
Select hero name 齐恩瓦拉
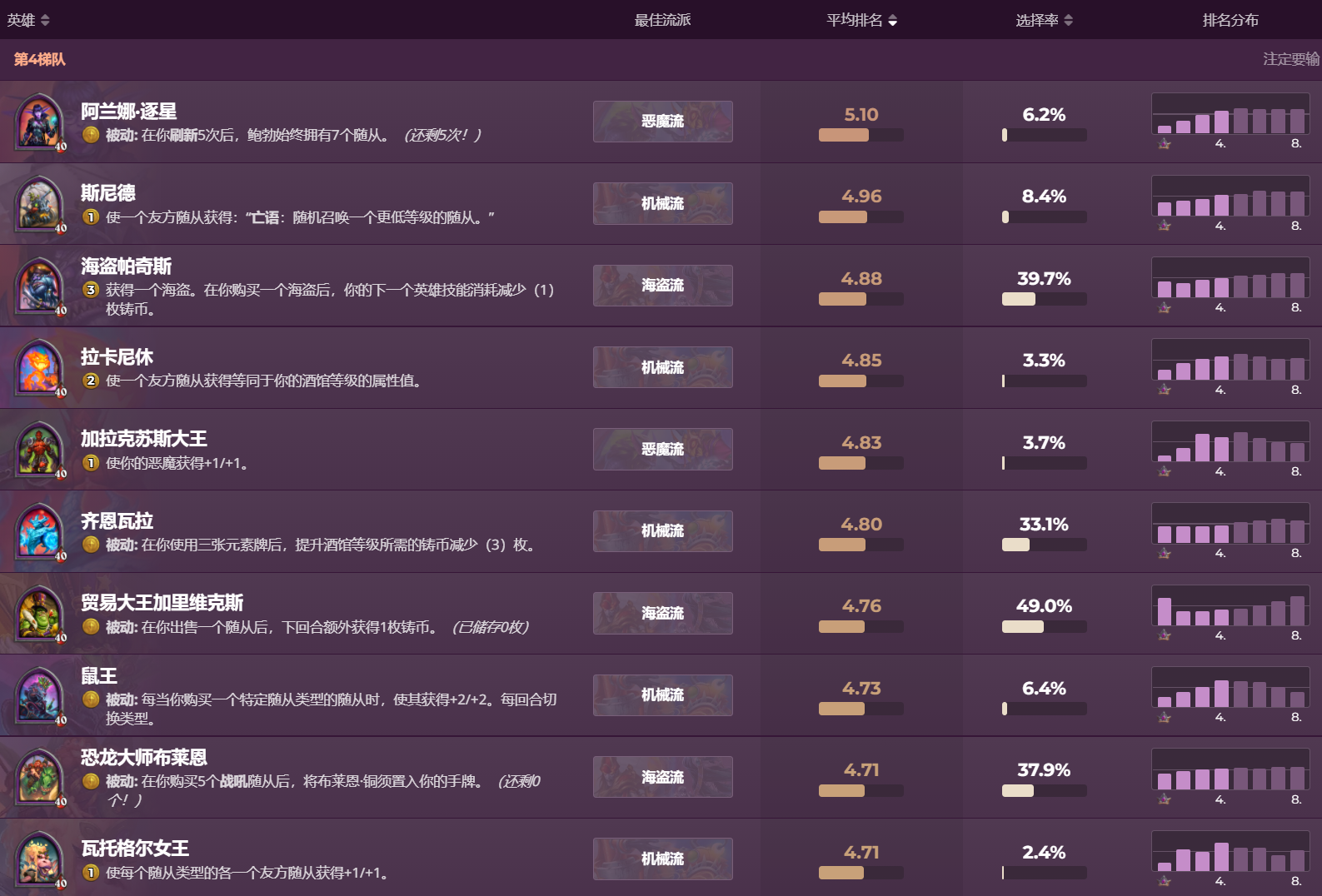(117, 521)
